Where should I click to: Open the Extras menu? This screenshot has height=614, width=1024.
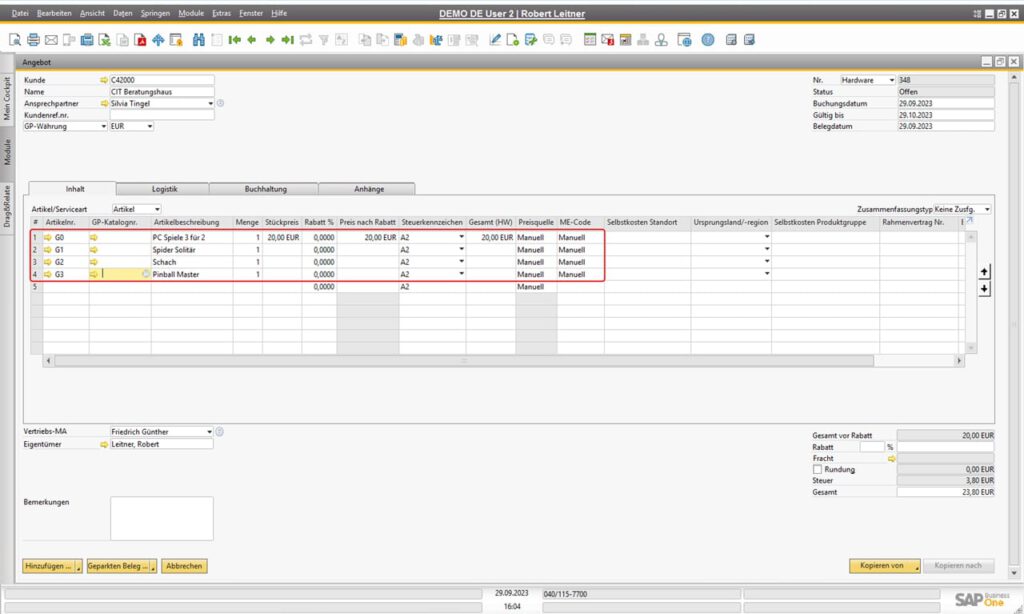tap(221, 13)
